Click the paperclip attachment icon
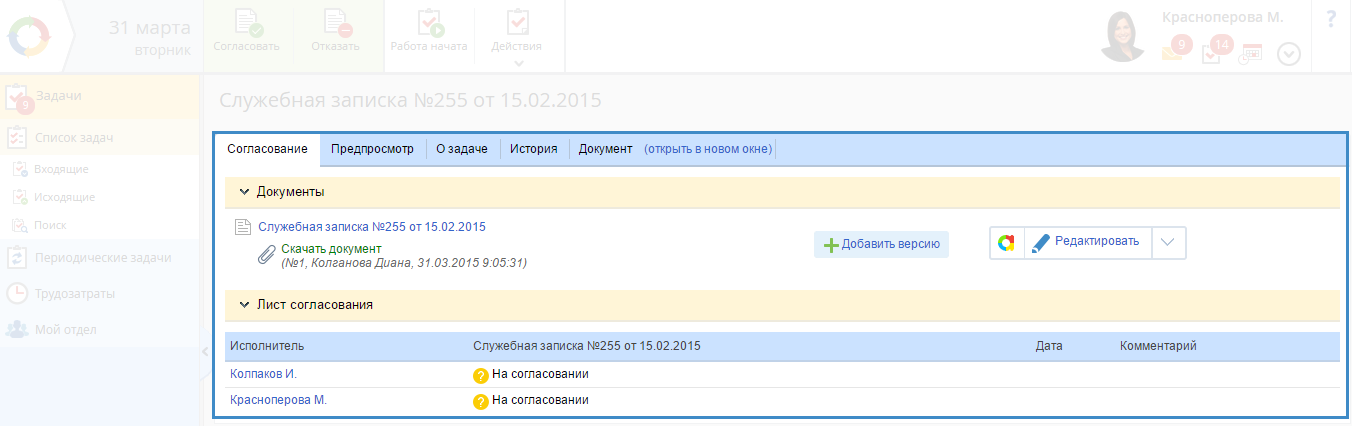The image size is (1352, 426). (266, 254)
